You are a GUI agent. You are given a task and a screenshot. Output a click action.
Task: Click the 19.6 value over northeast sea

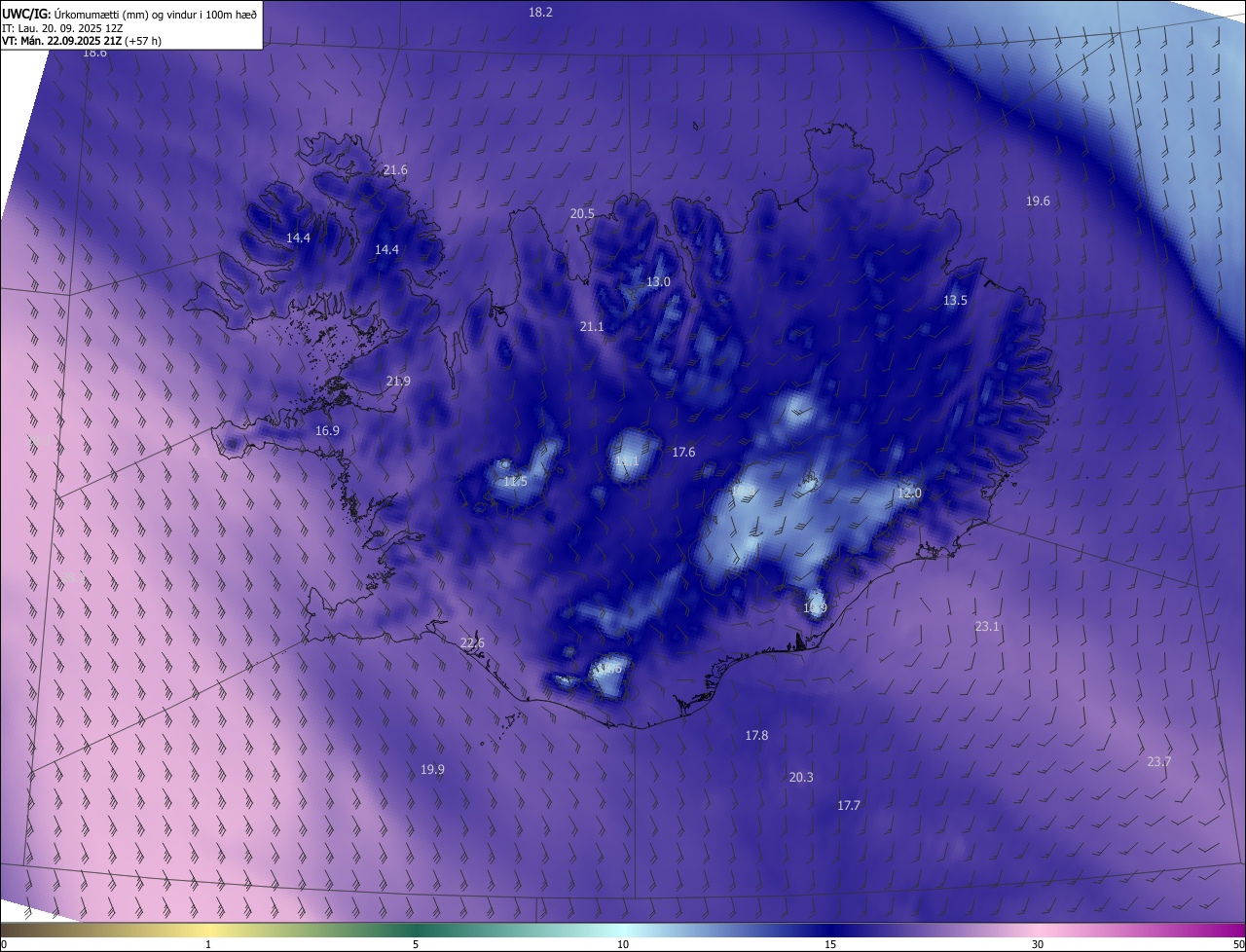[1038, 201]
